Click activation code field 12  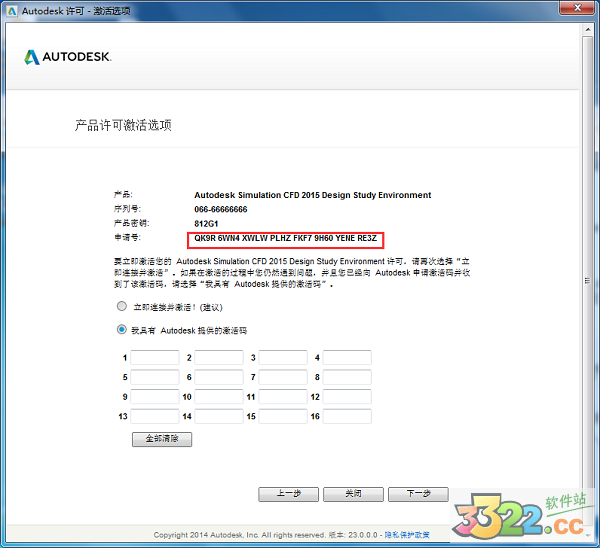(x=347, y=396)
